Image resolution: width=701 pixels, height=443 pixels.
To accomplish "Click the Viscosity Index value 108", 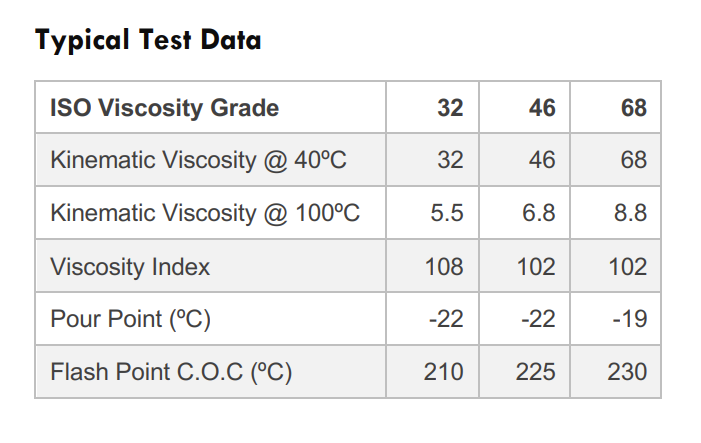I will (x=444, y=266).
